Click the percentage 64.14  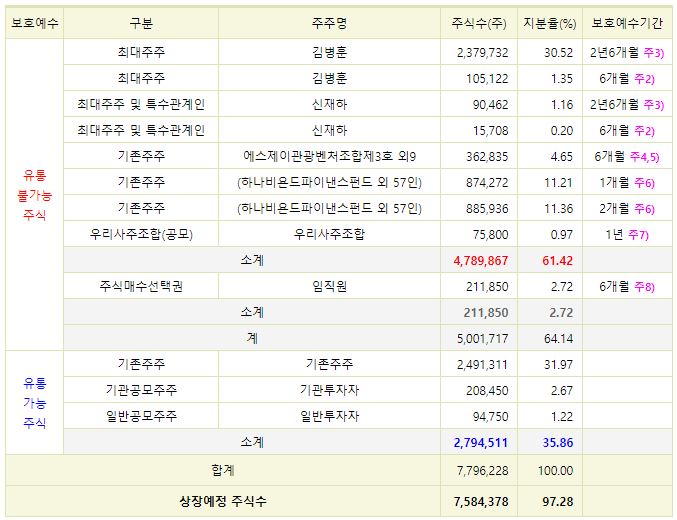click(x=558, y=339)
